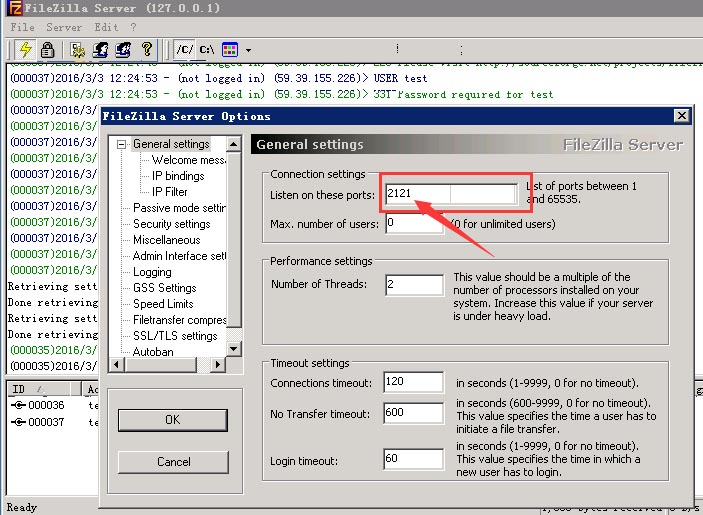Select General settings in options tree
703x515 pixels.
click(x=171, y=144)
